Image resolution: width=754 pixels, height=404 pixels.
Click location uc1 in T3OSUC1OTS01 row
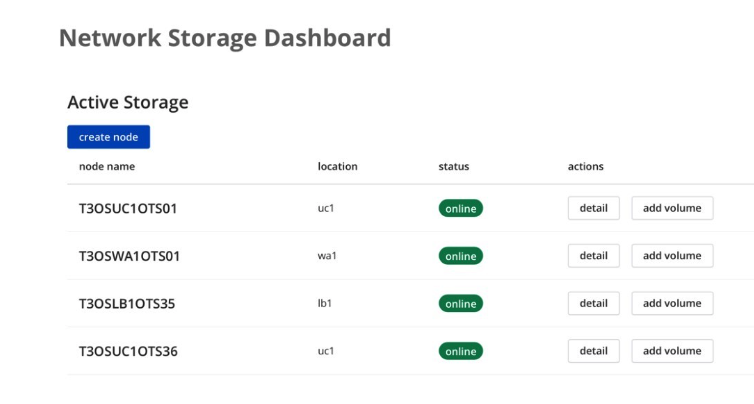pyautogui.click(x=326, y=208)
